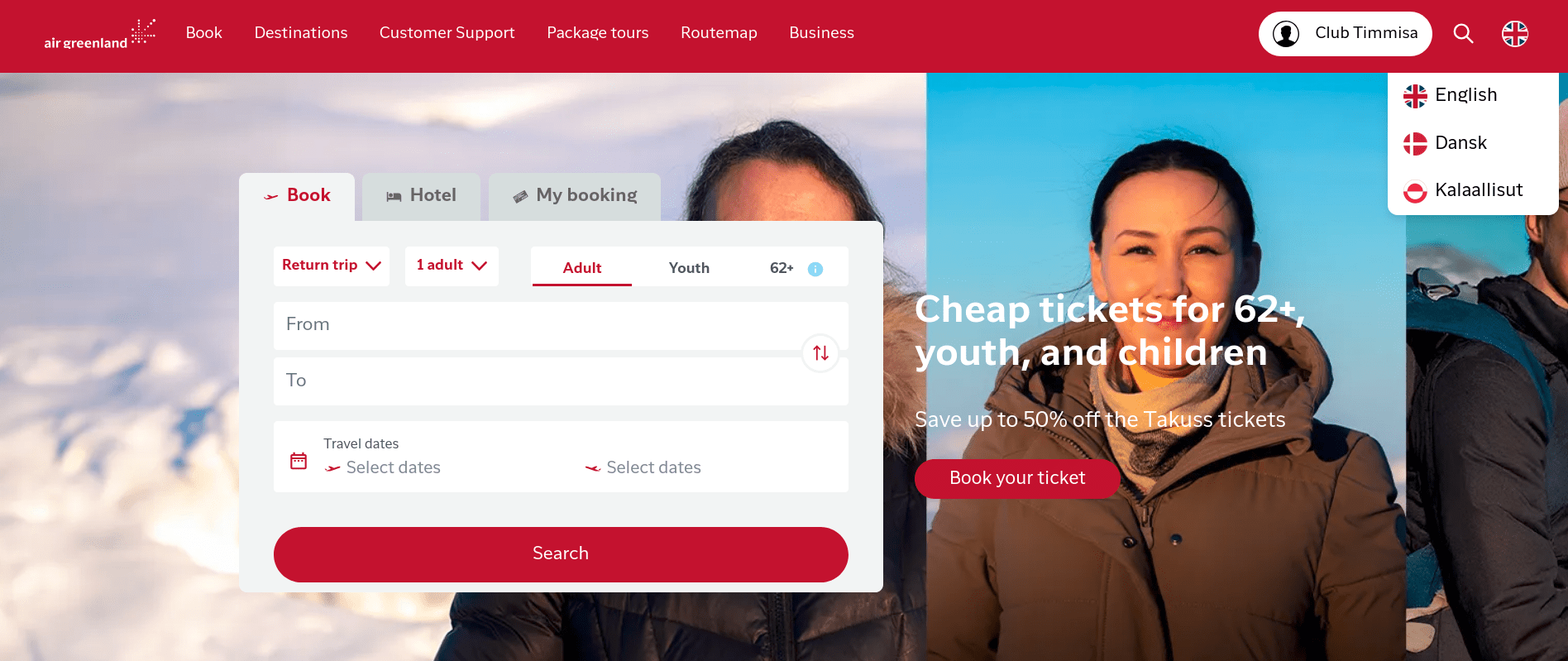The width and height of the screenshot is (1568, 661).
Task: Click the Club Timmisa profile icon
Action: click(x=1286, y=34)
